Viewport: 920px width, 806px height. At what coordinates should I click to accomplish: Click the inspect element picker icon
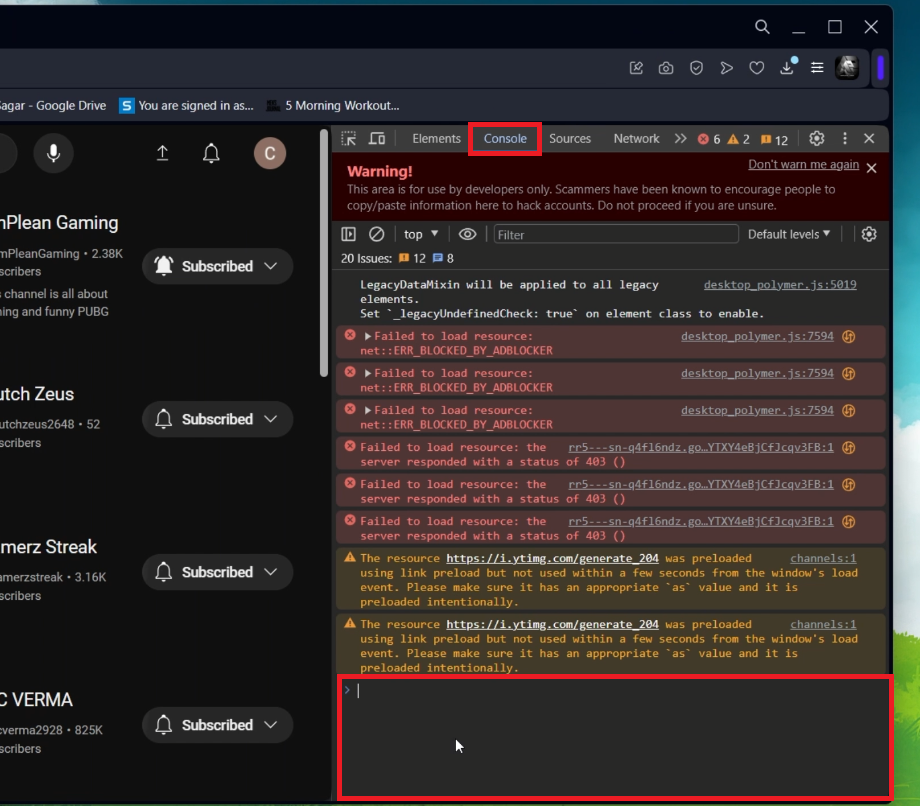click(x=348, y=139)
